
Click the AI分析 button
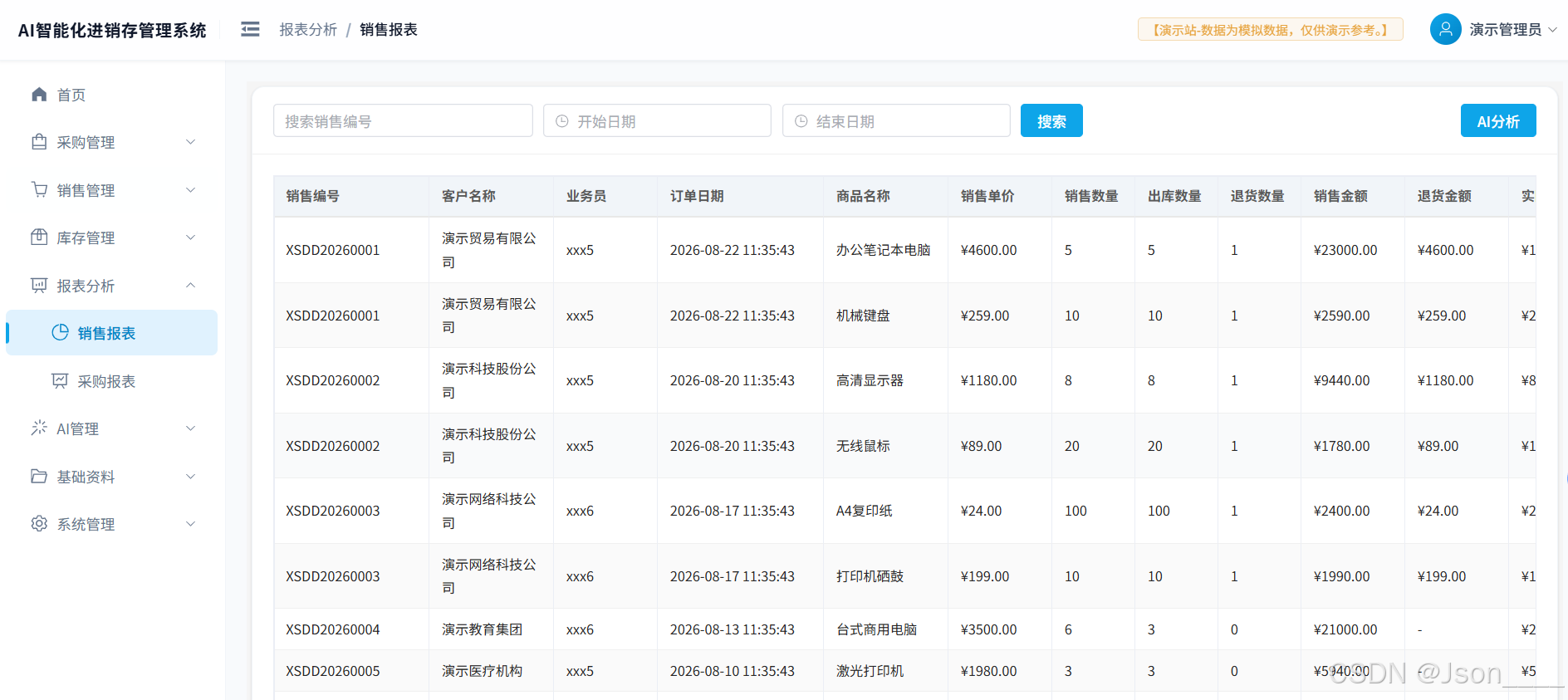click(x=1498, y=120)
